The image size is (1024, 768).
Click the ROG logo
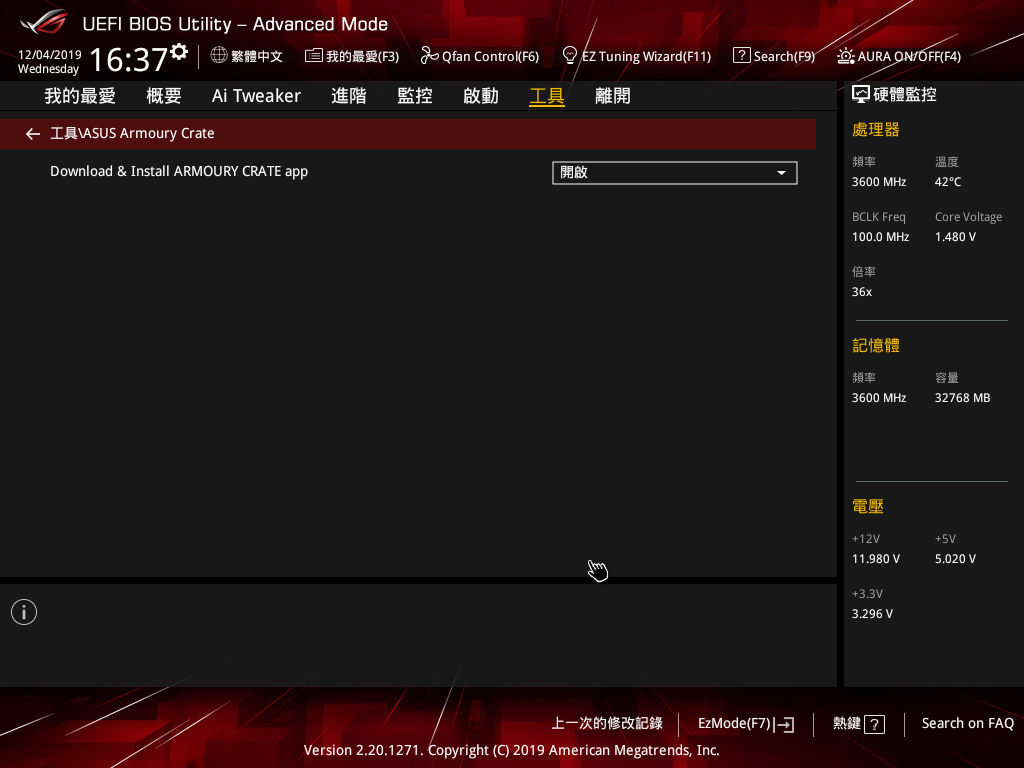click(44, 22)
